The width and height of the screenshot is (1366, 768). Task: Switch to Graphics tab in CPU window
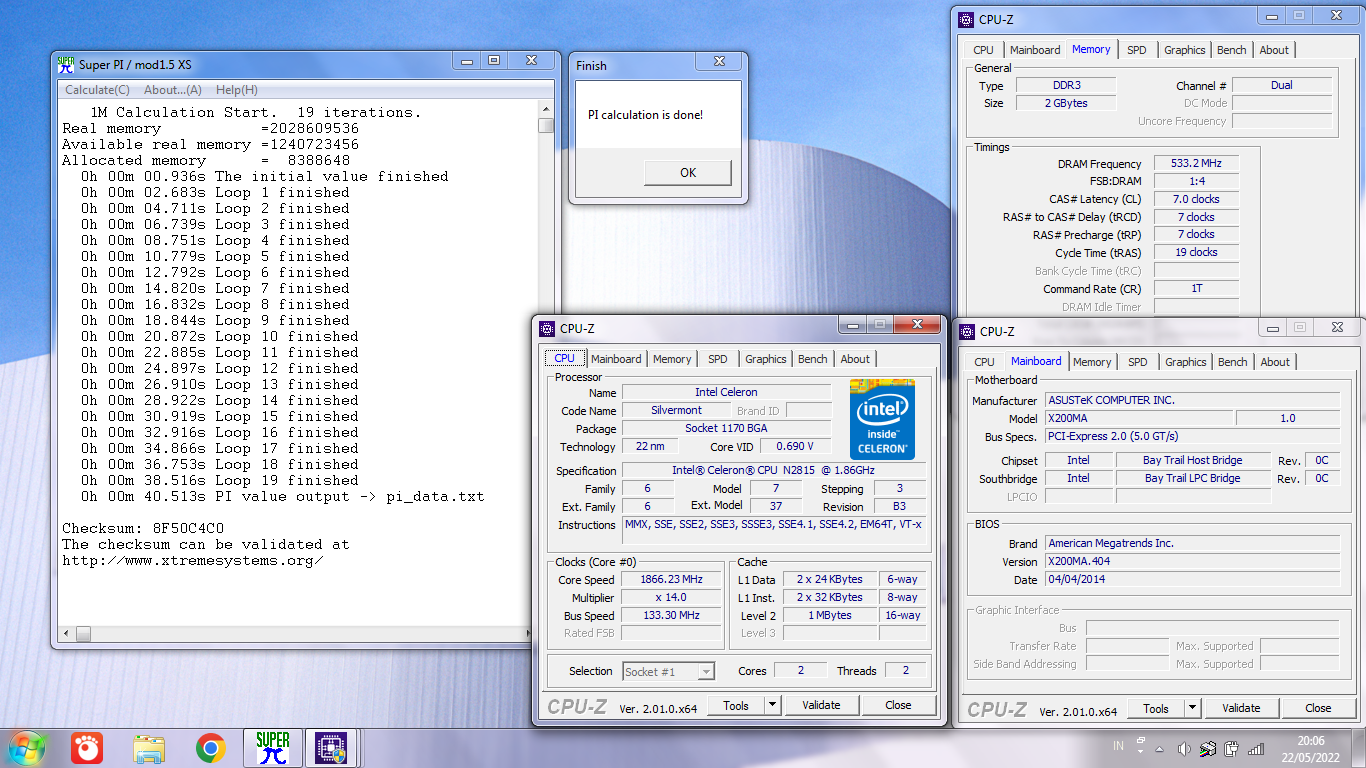pyautogui.click(x=766, y=359)
